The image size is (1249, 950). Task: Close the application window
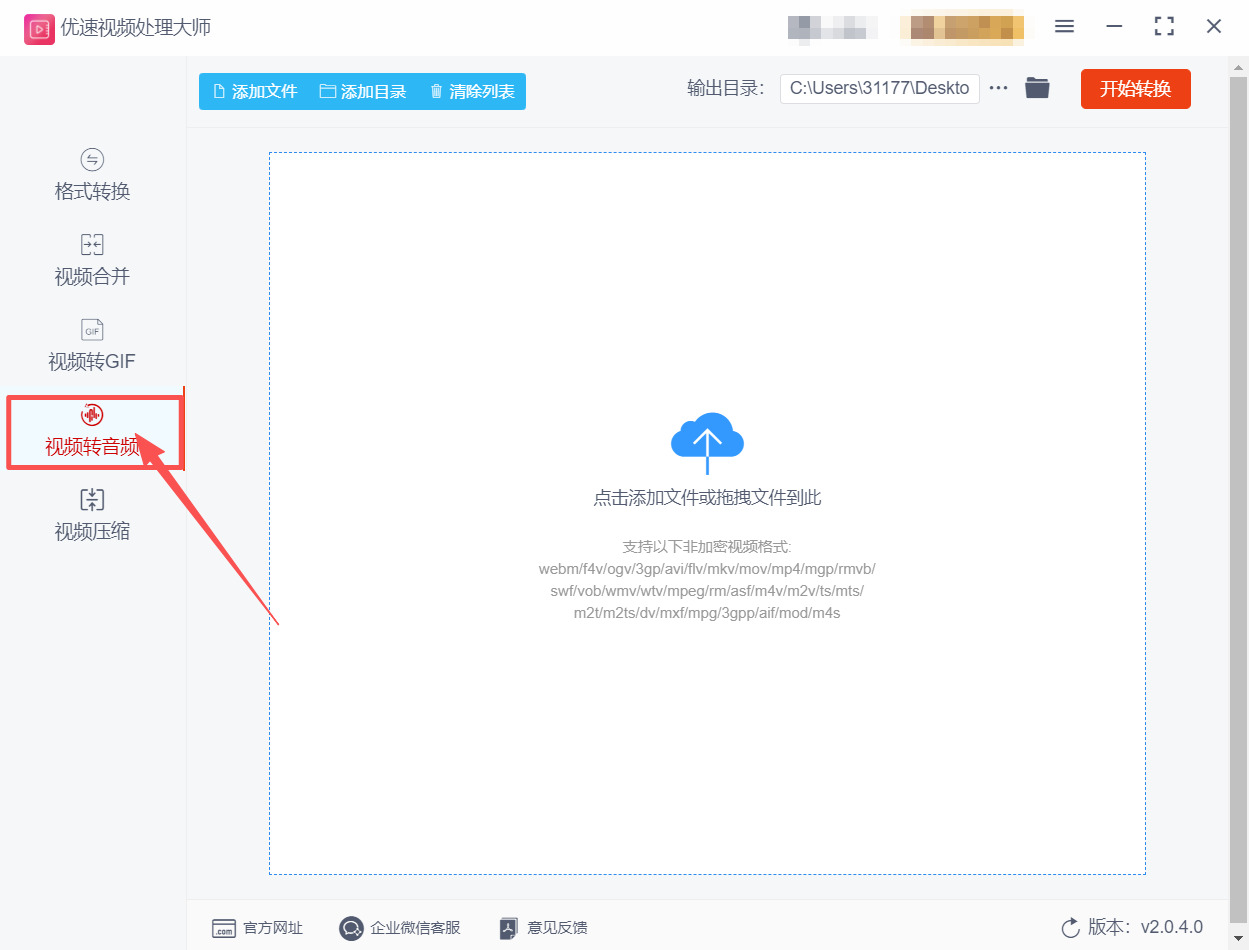click(1214, 27)
